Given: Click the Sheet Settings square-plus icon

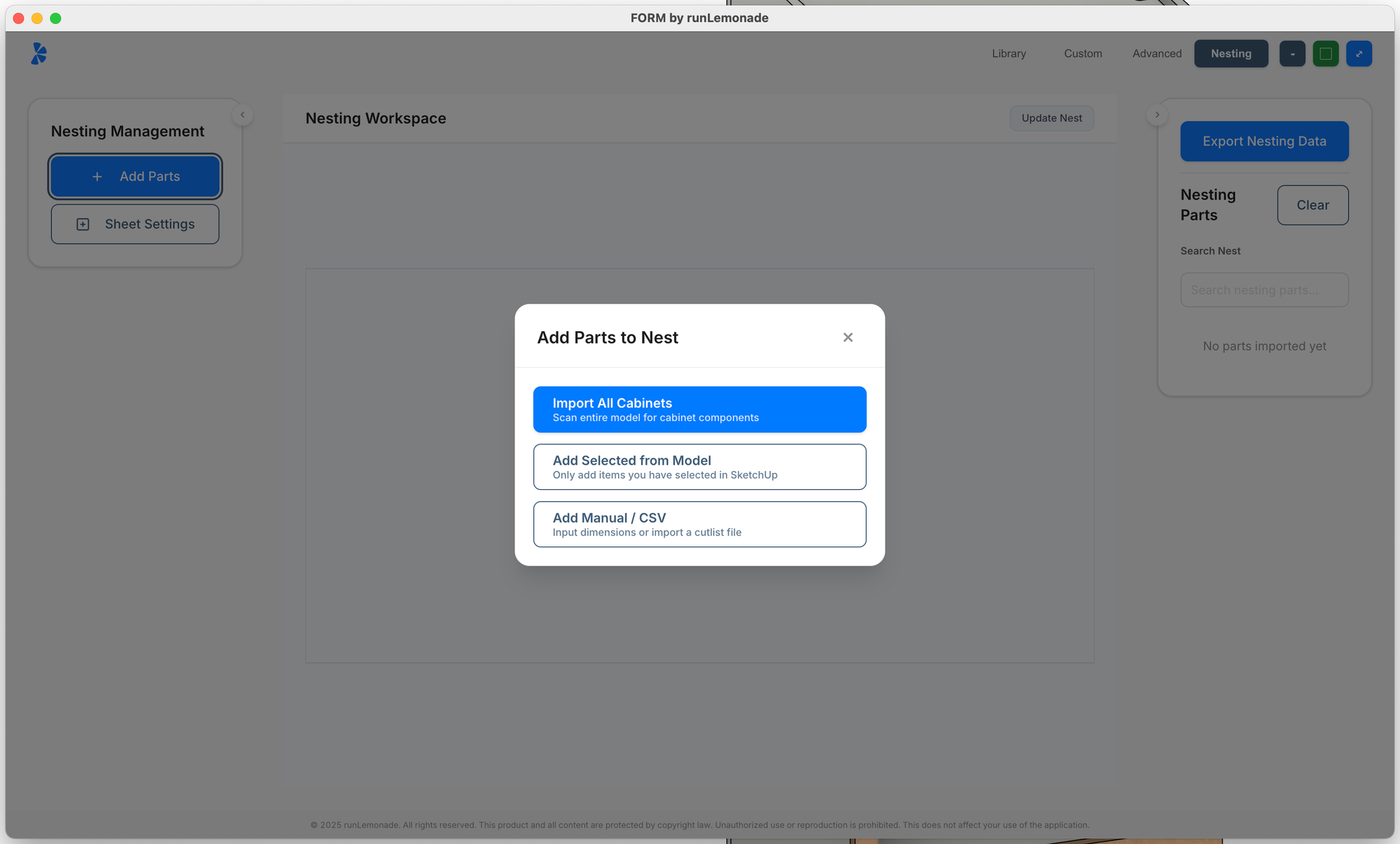Looking at the screenshot, I should coord(83,225).
